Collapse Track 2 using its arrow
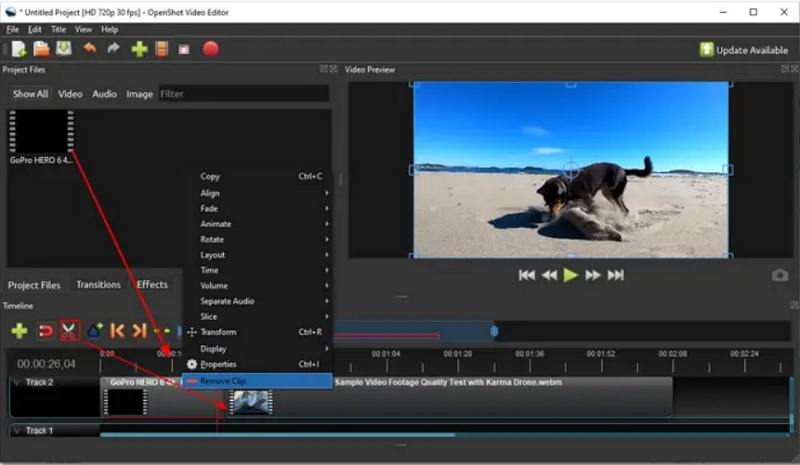 [x=18, y=382]
